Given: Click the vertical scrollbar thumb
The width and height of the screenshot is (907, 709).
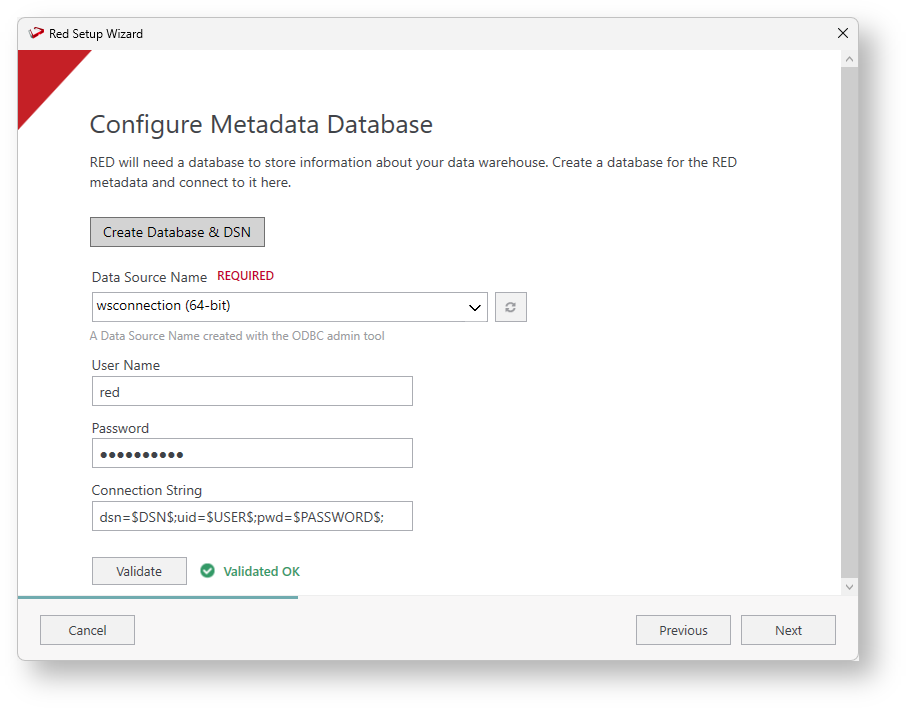Looking at the screenshot, I should coord(849,320).
